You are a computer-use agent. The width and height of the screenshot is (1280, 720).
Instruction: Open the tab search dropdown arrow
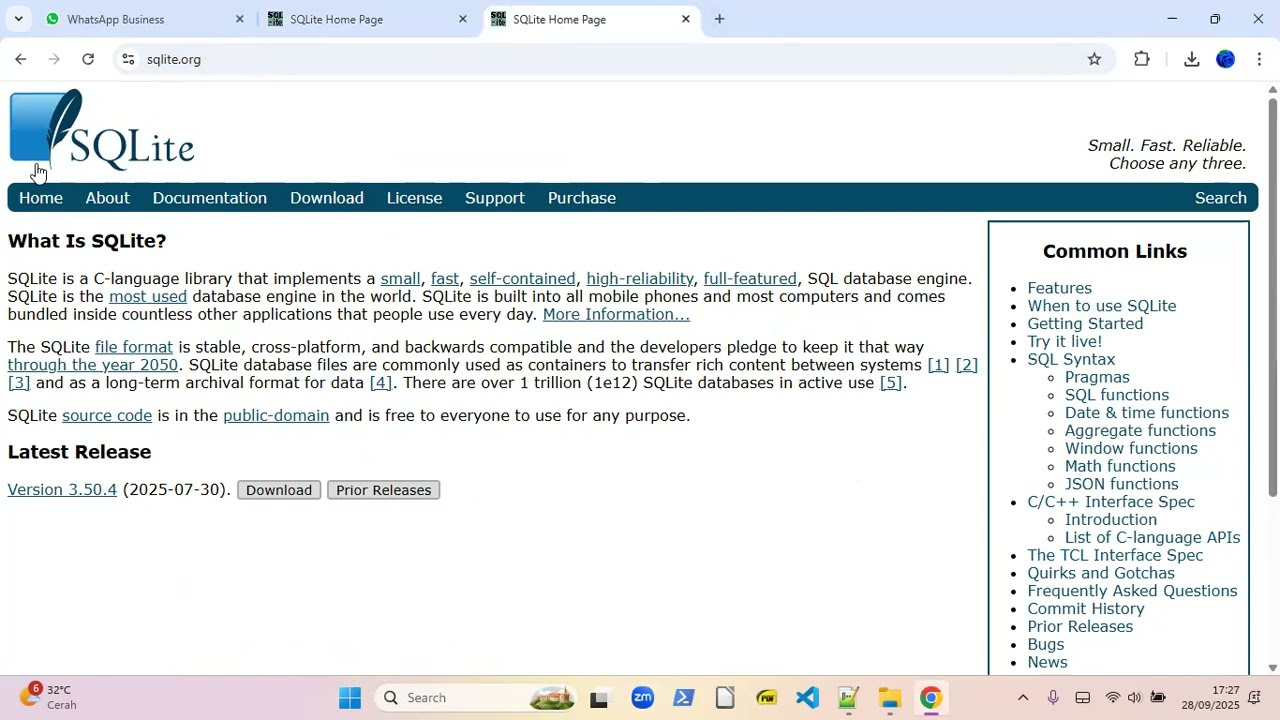[18, 19]
